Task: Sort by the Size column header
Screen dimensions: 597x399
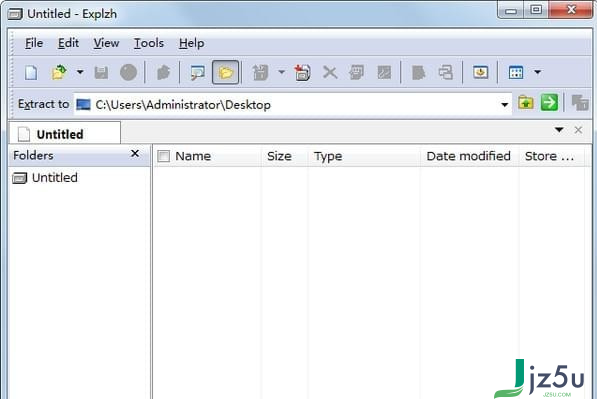Action: tap(279, 156)
